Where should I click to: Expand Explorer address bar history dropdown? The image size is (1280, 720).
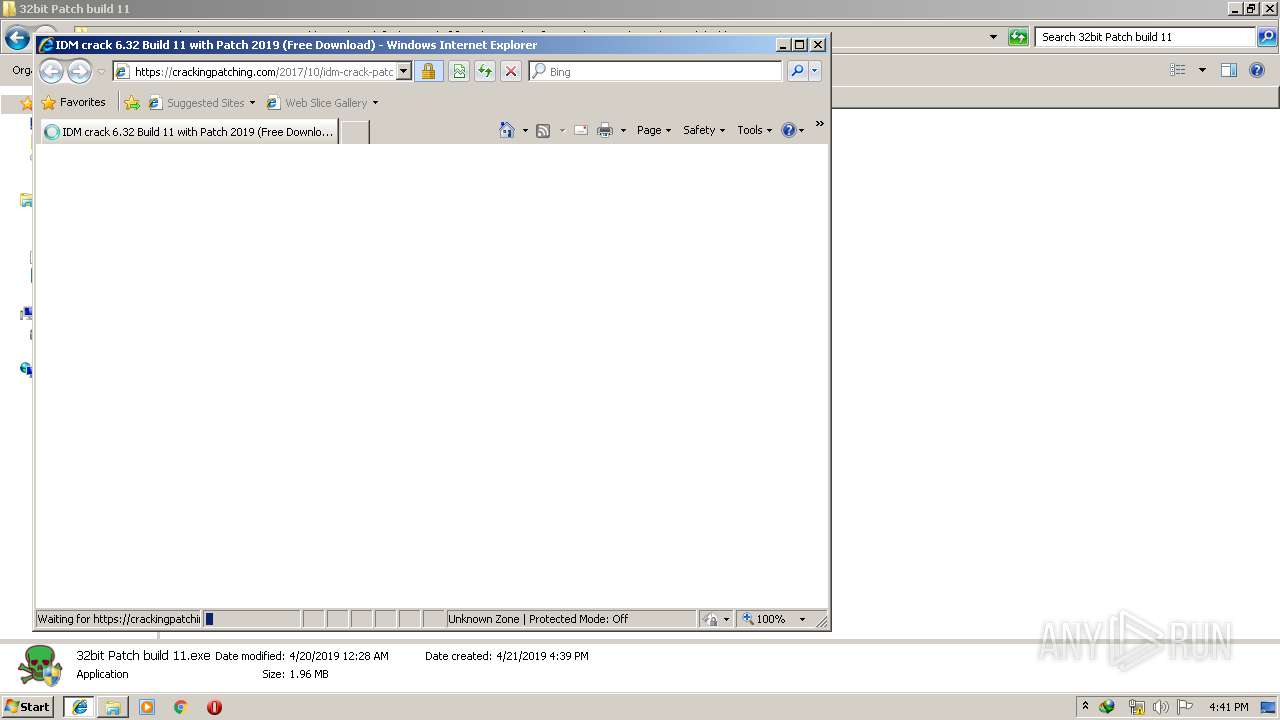(x=993, y=37)
